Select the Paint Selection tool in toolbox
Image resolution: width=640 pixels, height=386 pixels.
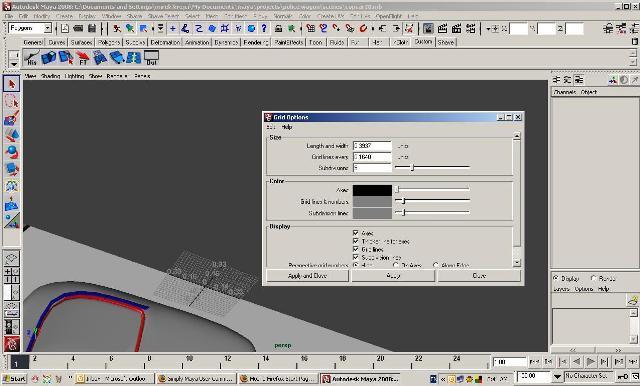click(x=11, y=118)
